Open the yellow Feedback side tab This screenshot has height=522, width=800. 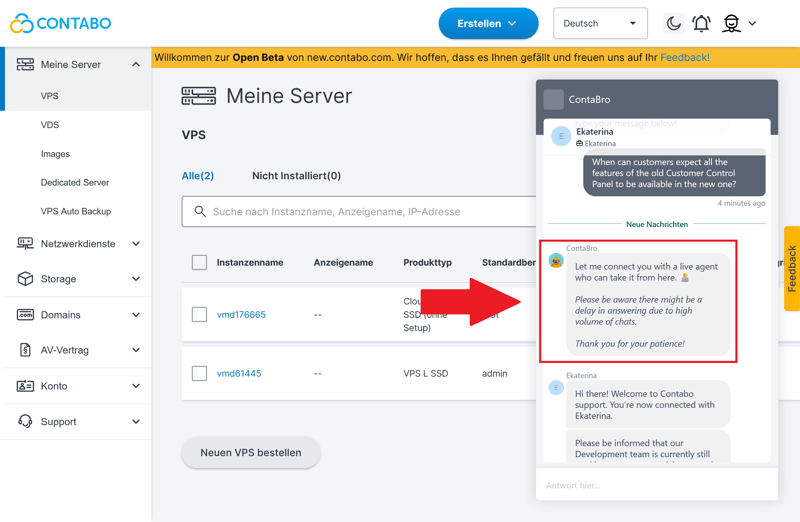pyautogui.click(x=791, y=269)
